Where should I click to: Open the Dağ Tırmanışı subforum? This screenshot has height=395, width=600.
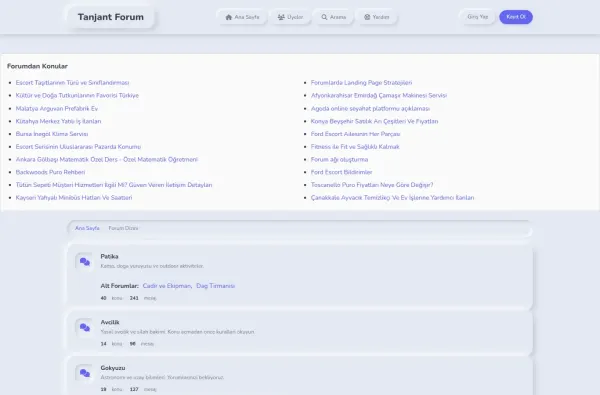(215, 286)
